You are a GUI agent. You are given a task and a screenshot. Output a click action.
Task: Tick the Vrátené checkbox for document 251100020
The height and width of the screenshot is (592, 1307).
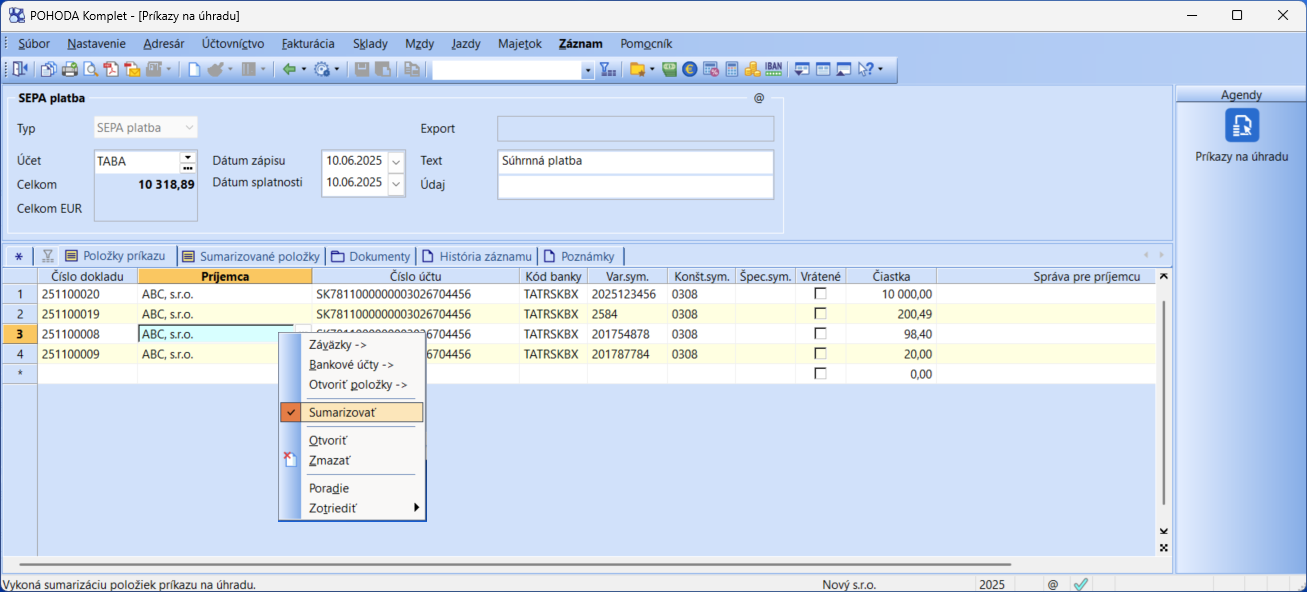click(x=821, y=294)
